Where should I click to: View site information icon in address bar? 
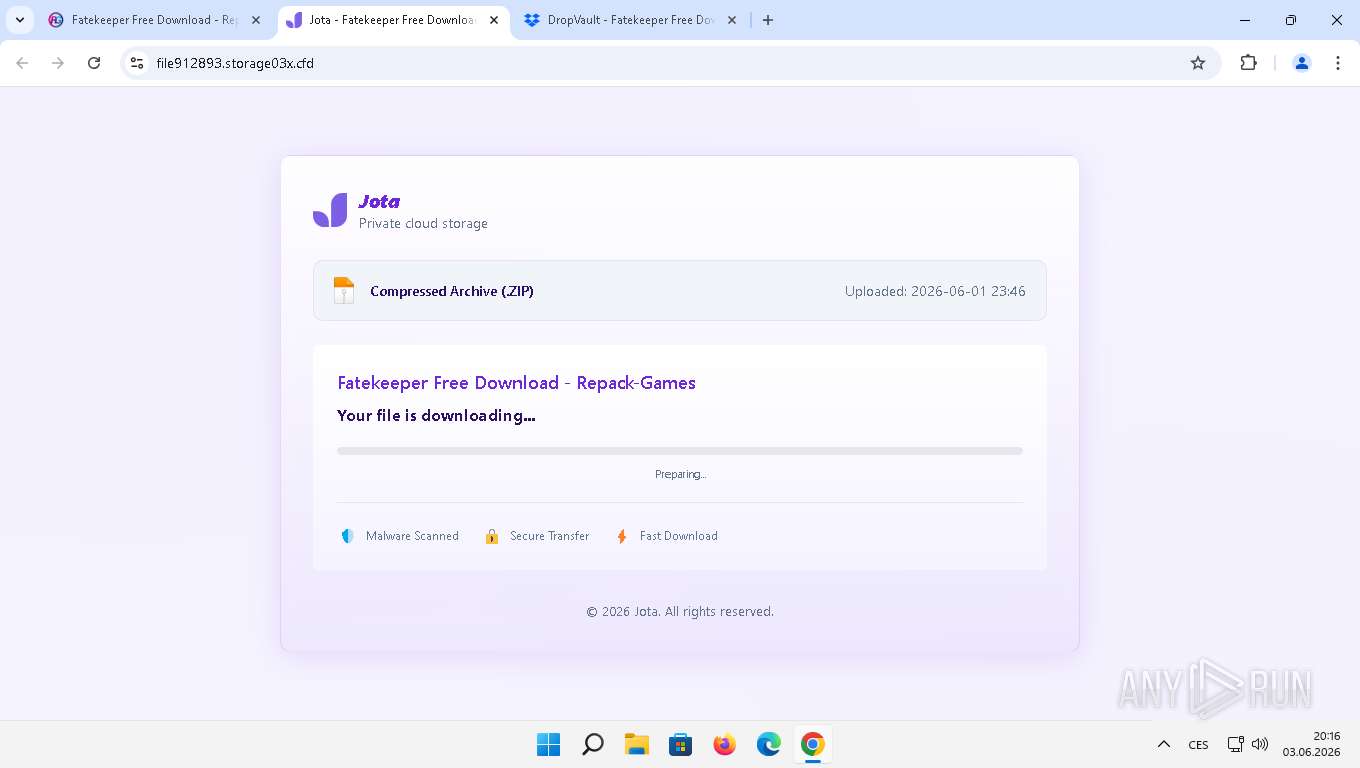(138, 63)
